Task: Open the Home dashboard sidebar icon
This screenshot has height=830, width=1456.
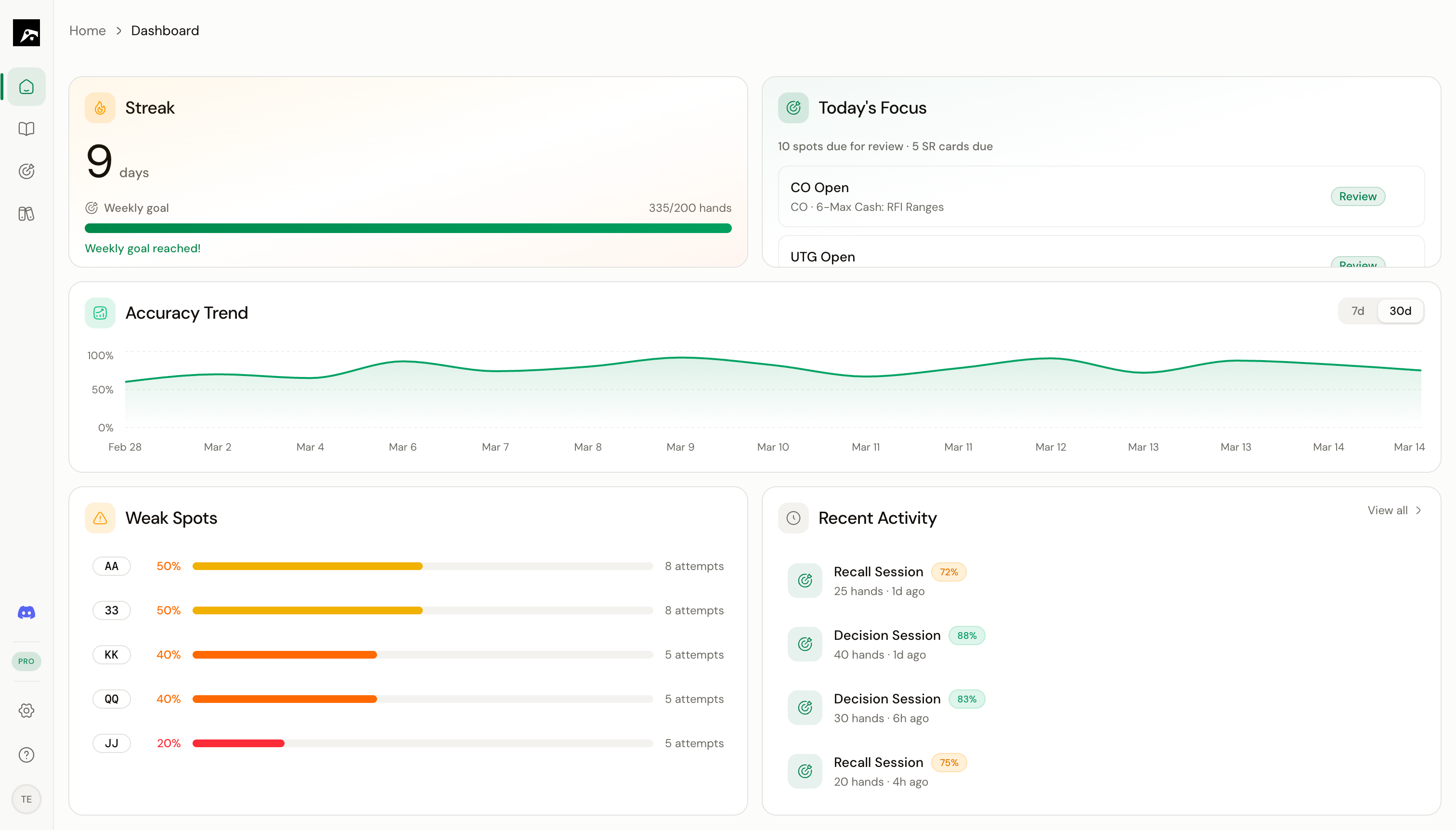Action: (26, 87)
